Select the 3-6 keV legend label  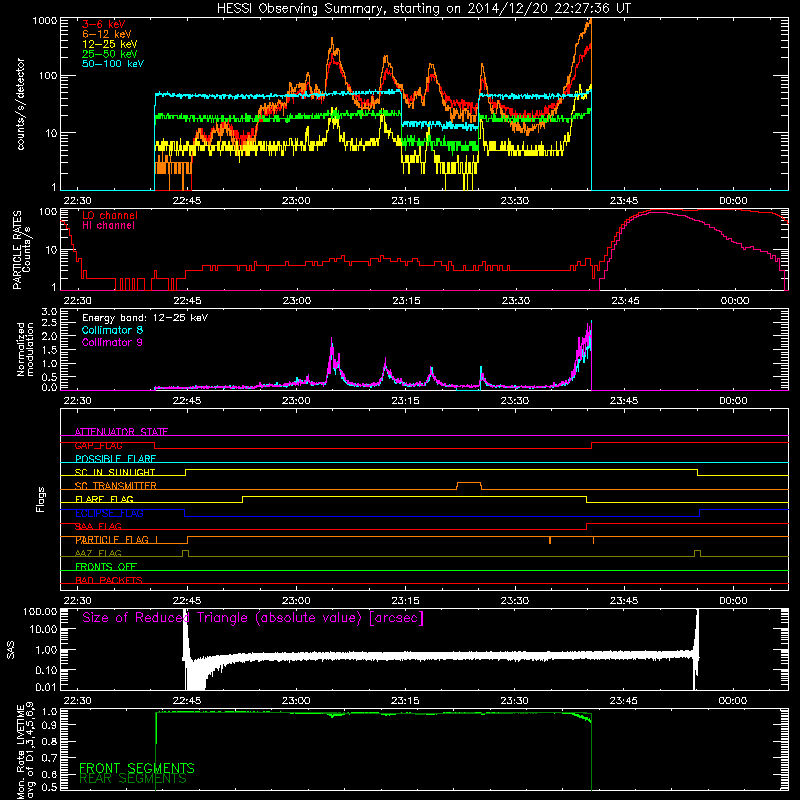(x=104, y=24)
